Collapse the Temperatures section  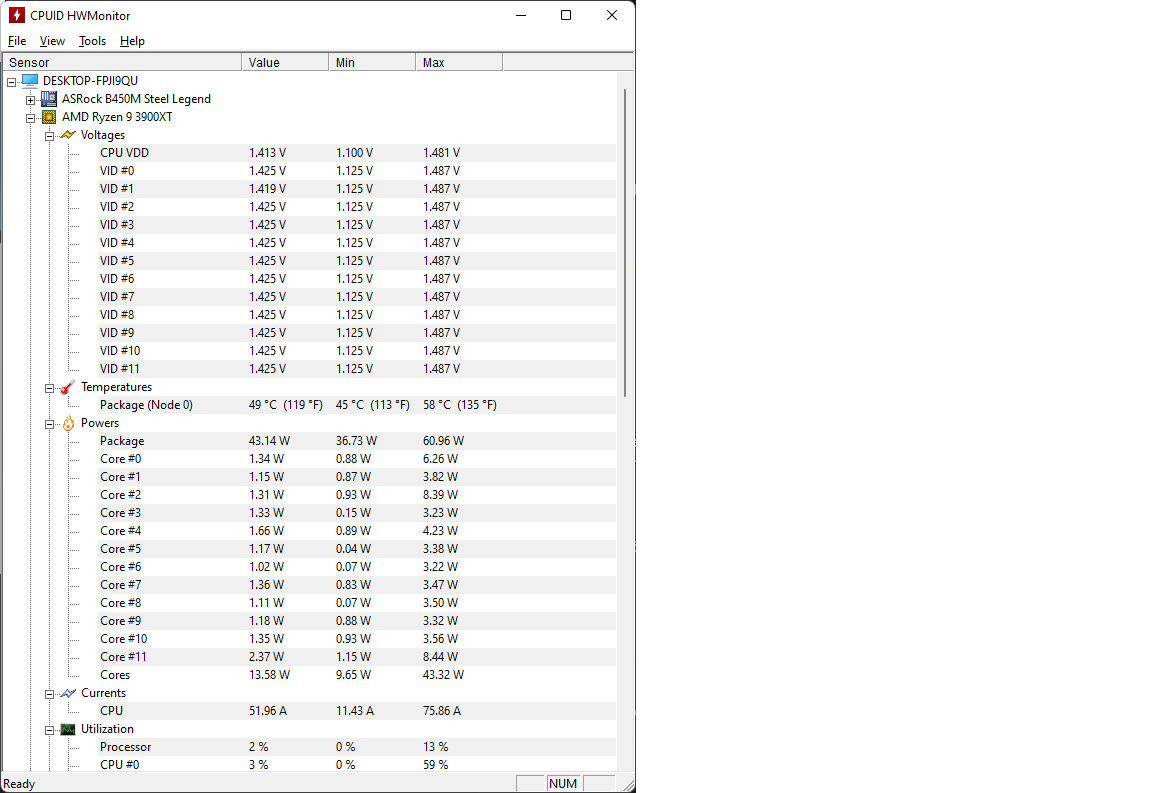pos(49,388)
